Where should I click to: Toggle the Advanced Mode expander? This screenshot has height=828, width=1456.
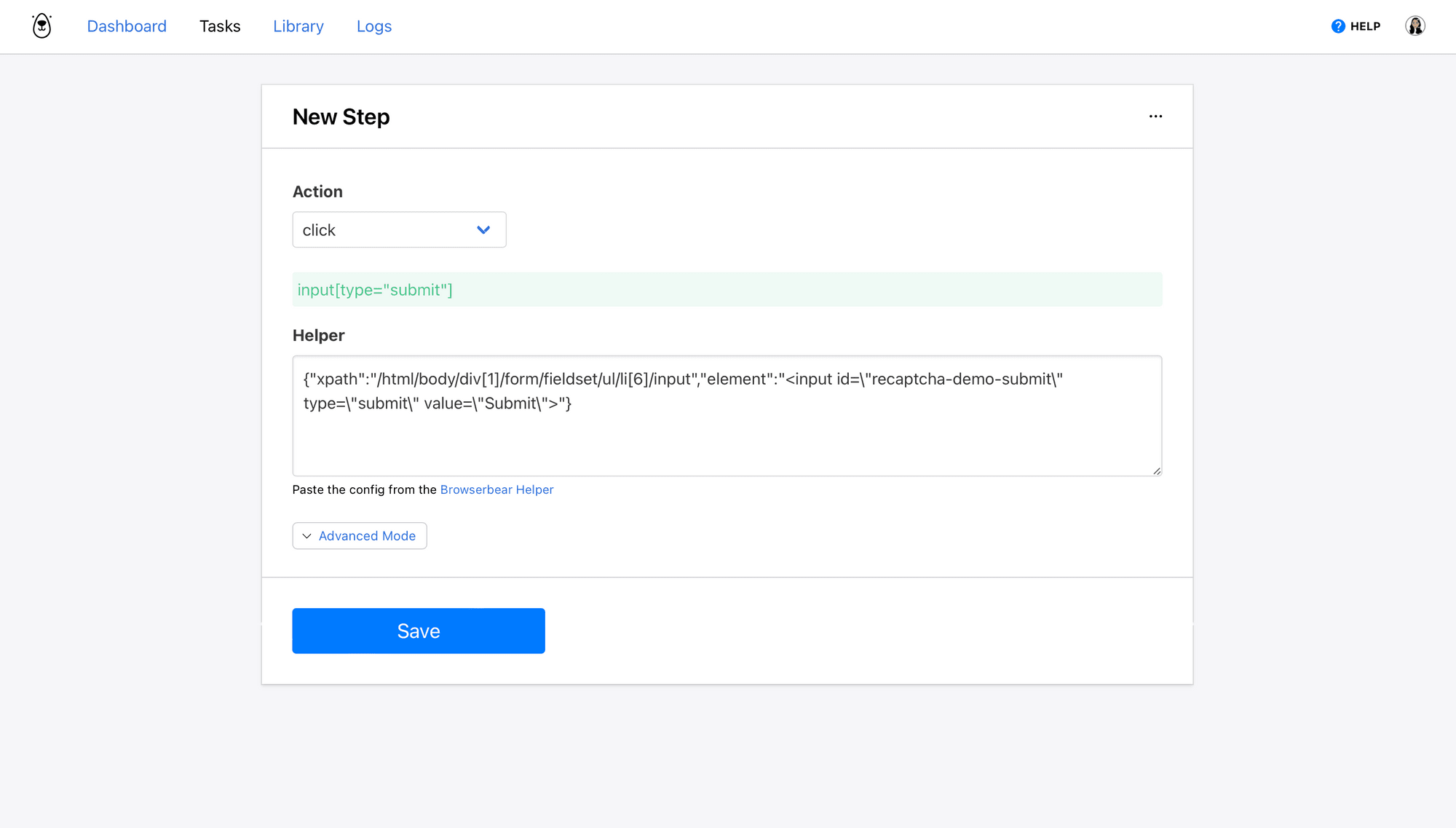tap(359, 535)
